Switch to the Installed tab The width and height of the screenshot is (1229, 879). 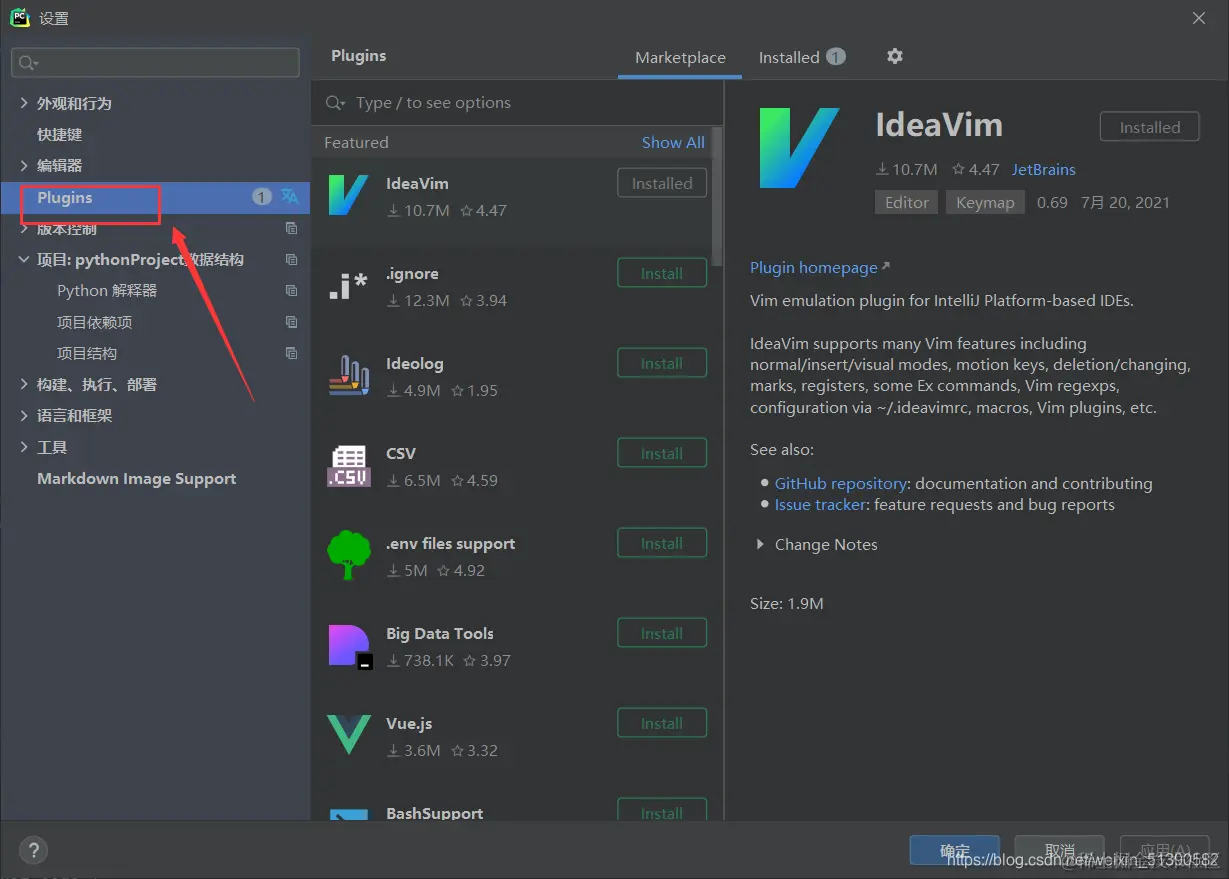tap(802, 57)
